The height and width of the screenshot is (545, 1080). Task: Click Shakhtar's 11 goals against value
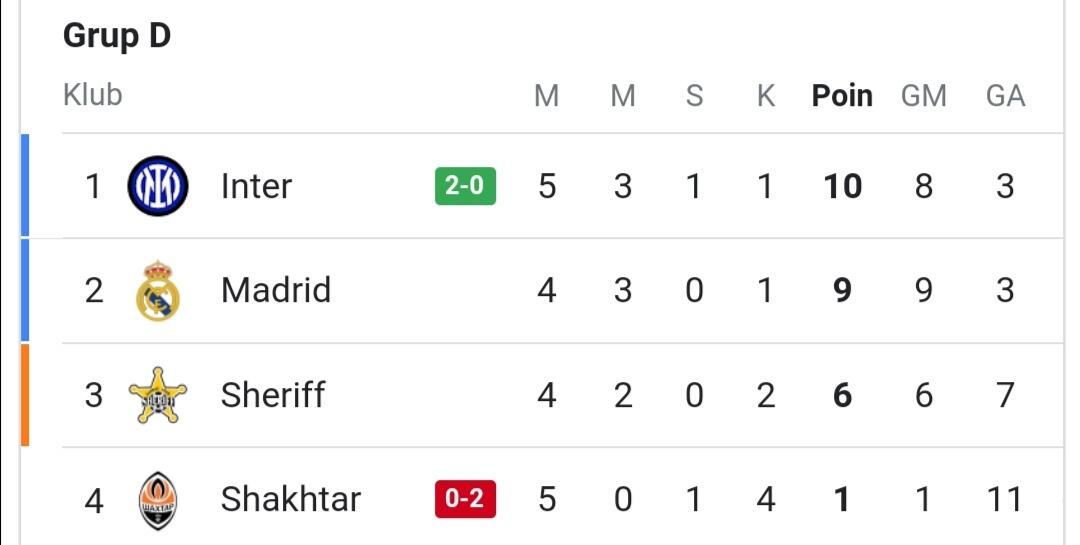tap(1004, 499)
